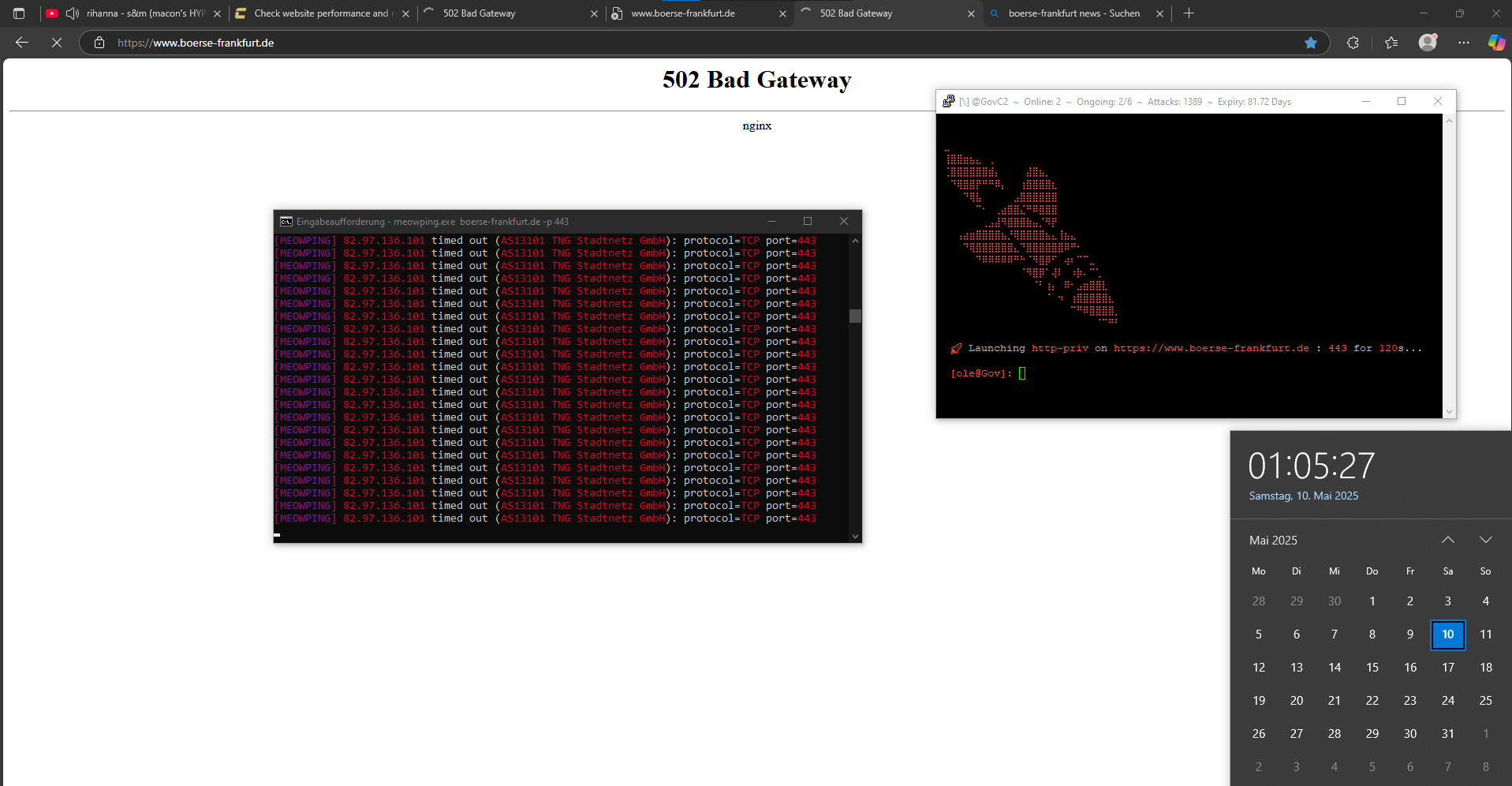Select day 31 in the calendar
Screen dimensions: 1512x786
(x=1448, y=734)
